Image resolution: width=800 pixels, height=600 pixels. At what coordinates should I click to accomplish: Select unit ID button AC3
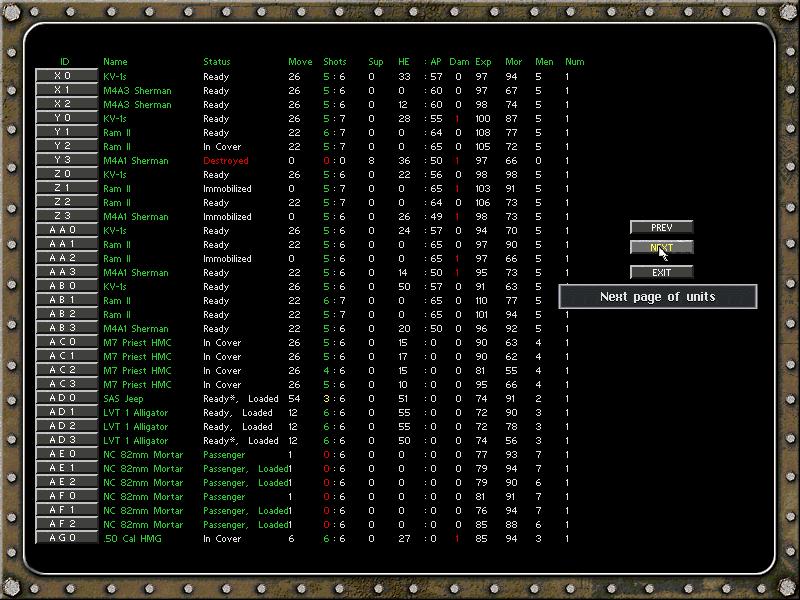coord(66,385)
